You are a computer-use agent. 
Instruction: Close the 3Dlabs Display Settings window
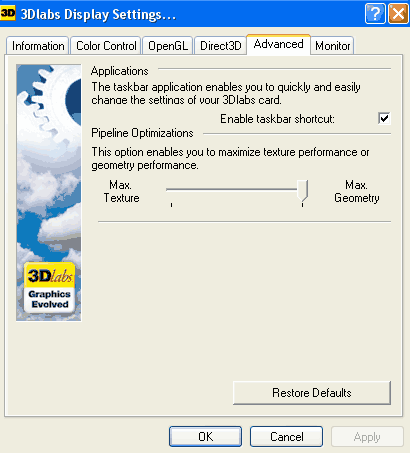[x=398, y=14]
